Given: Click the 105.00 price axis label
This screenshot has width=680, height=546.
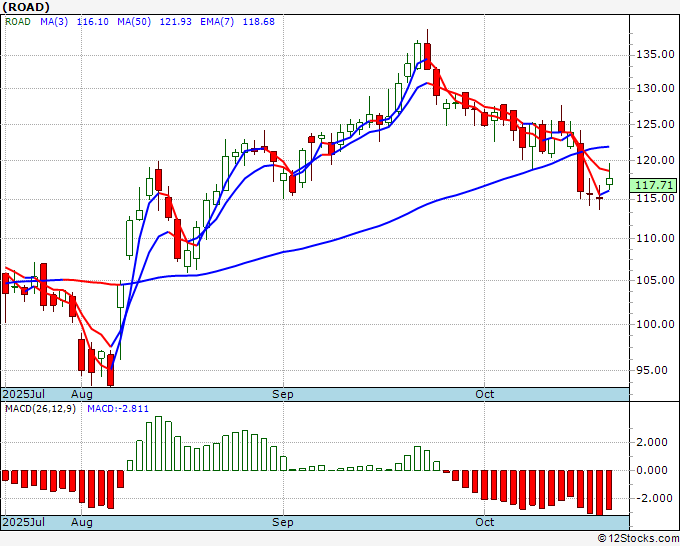Looking at the screenshot, I should tap(655, 281).
